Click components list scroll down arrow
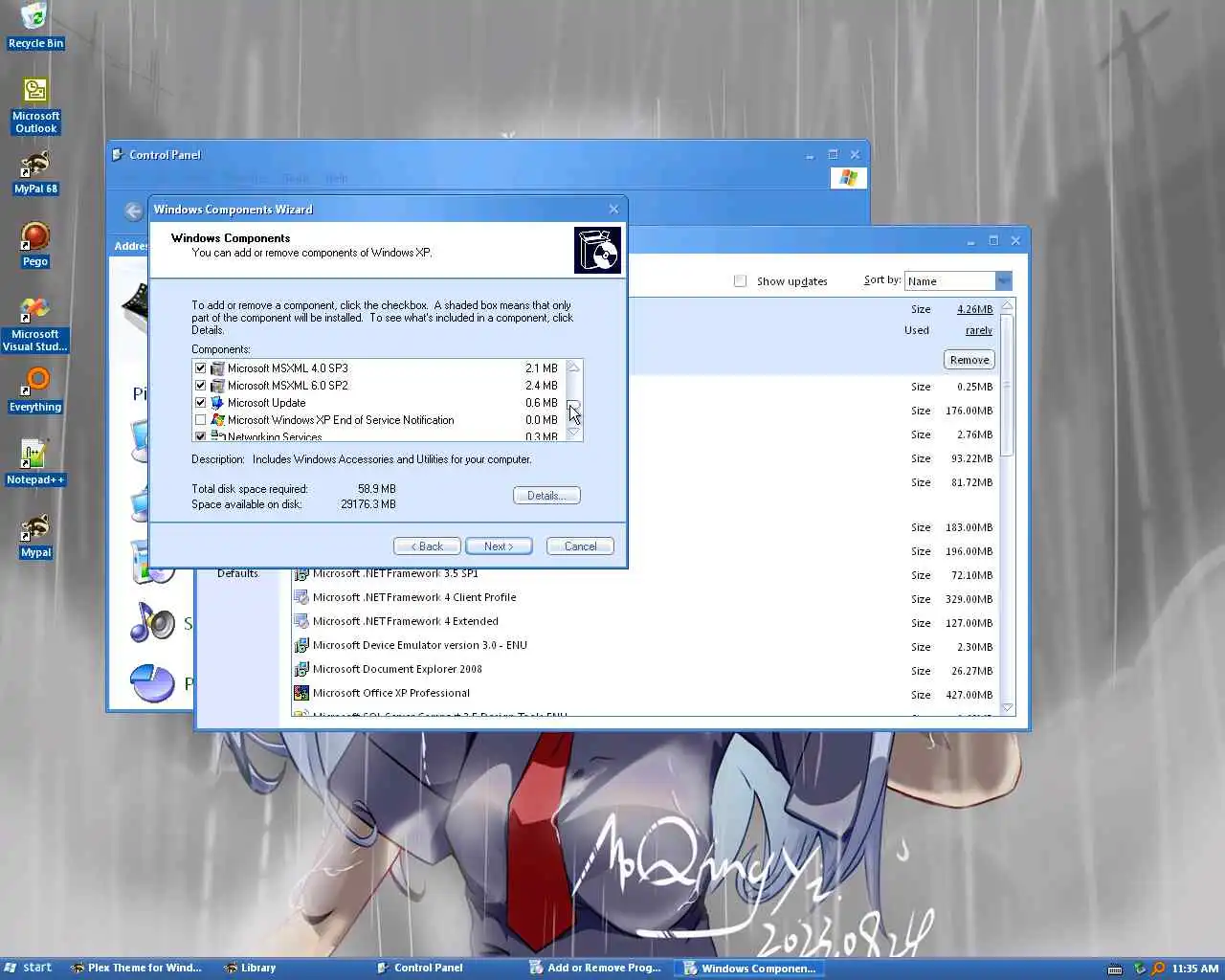 click(574, 434)
